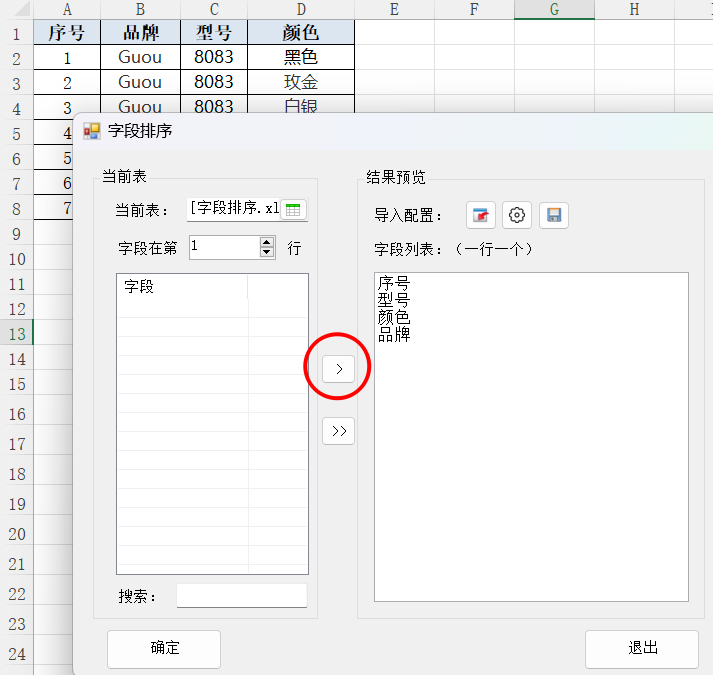
Task: Click the import configuration icon
Action: 481,215
